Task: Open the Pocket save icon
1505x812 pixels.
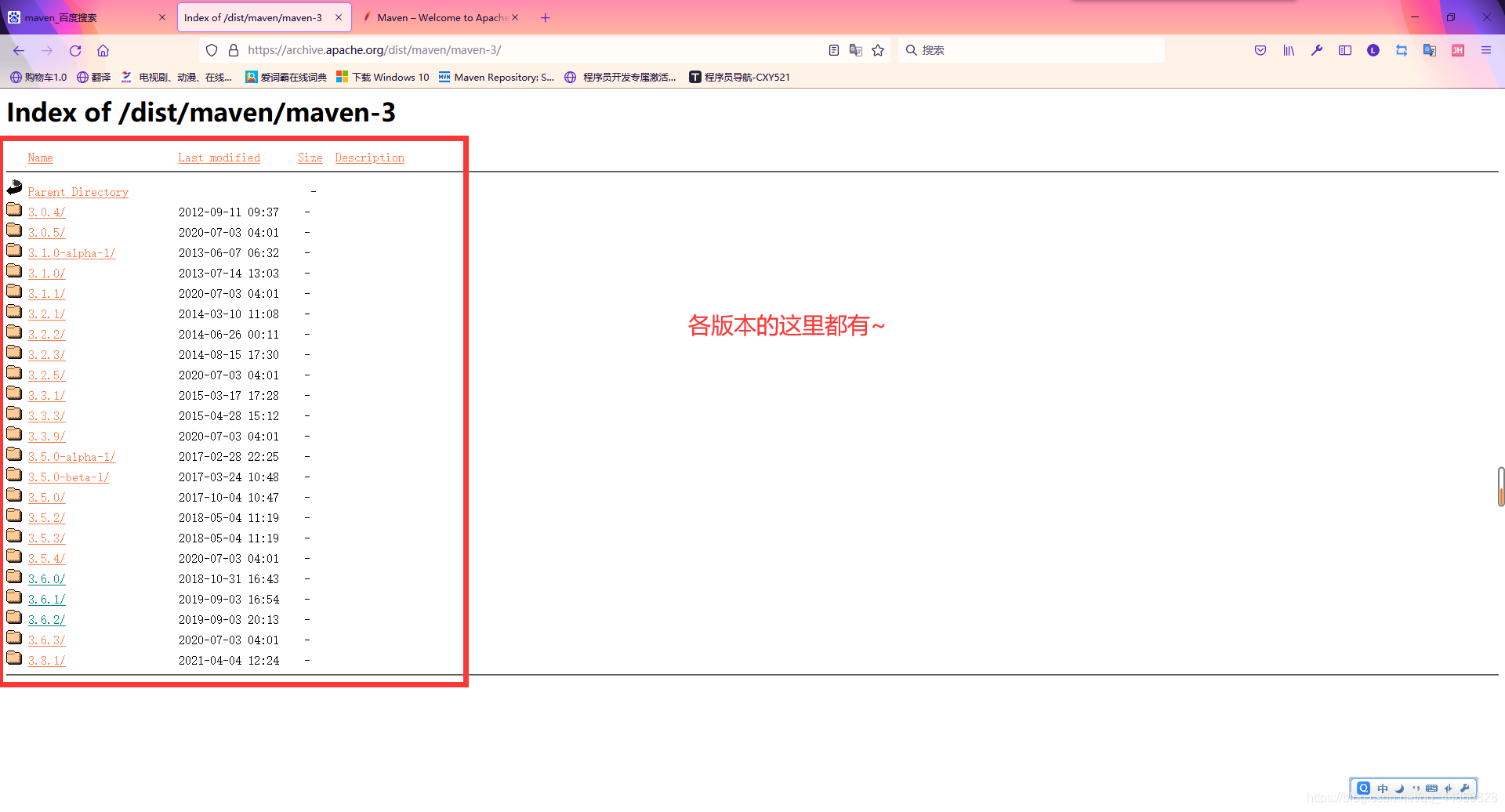Action: (x=1260, y=50)
